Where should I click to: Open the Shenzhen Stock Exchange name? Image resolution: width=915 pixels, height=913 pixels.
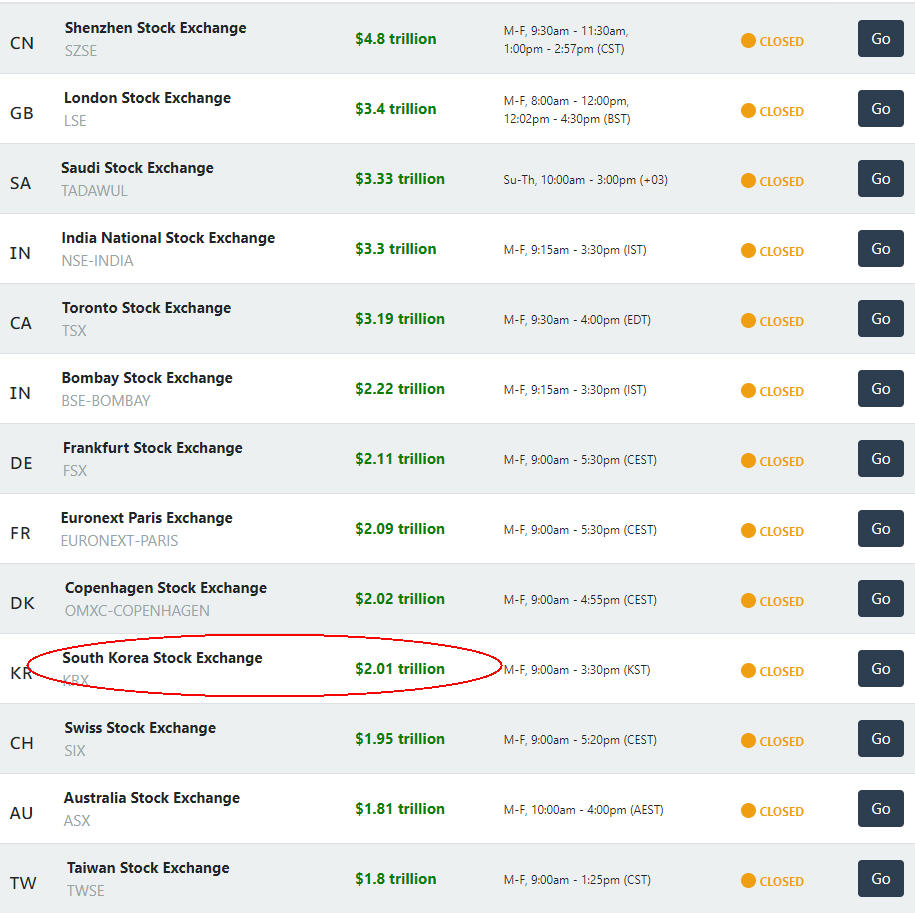pyautogui.click(x=155, y=28)
